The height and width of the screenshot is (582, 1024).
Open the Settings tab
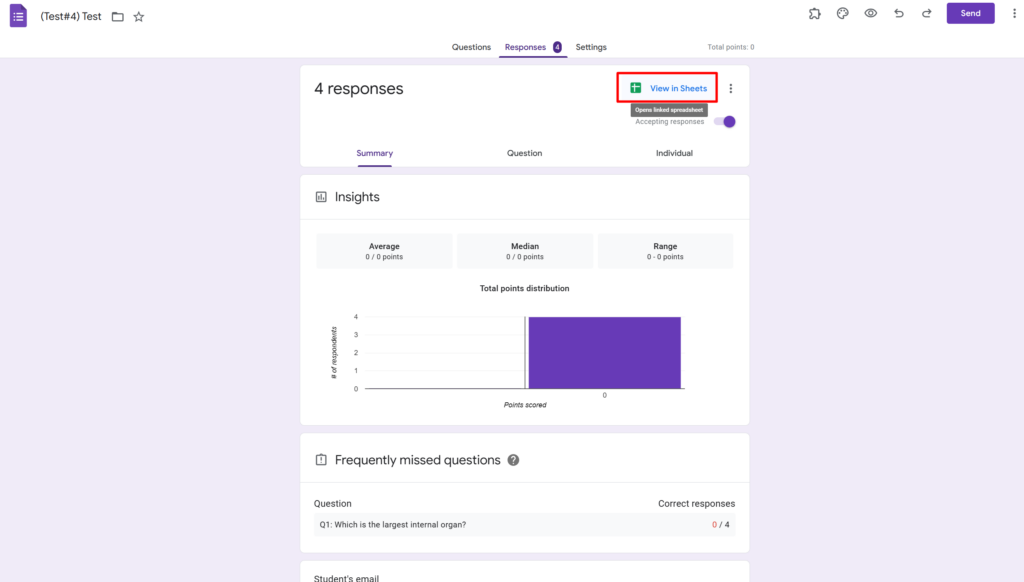(591, 47)
